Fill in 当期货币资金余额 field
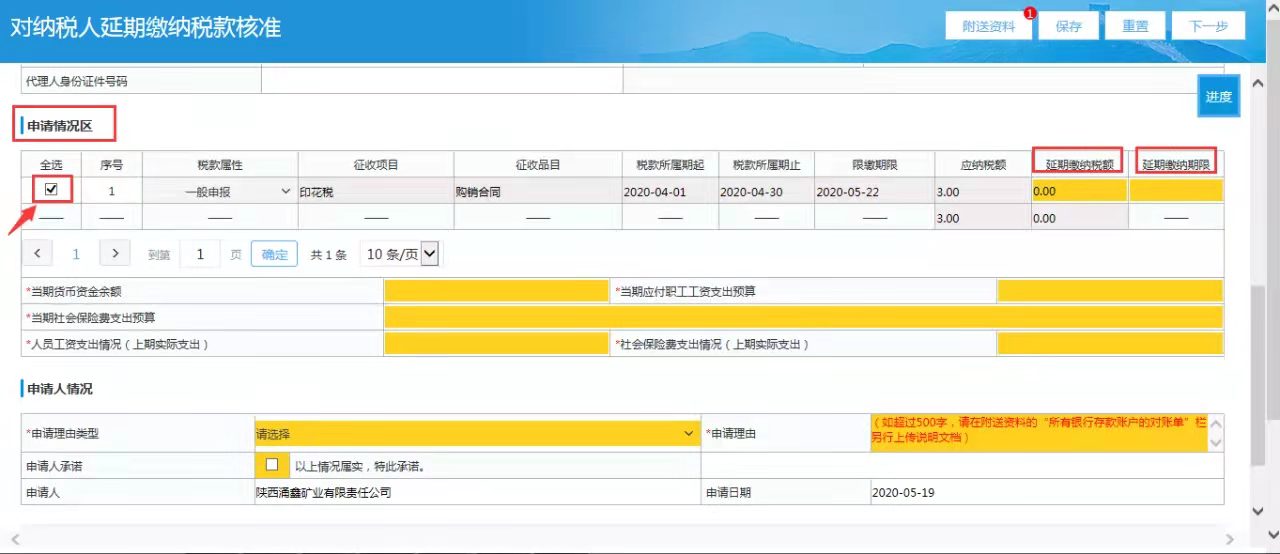 498,291
